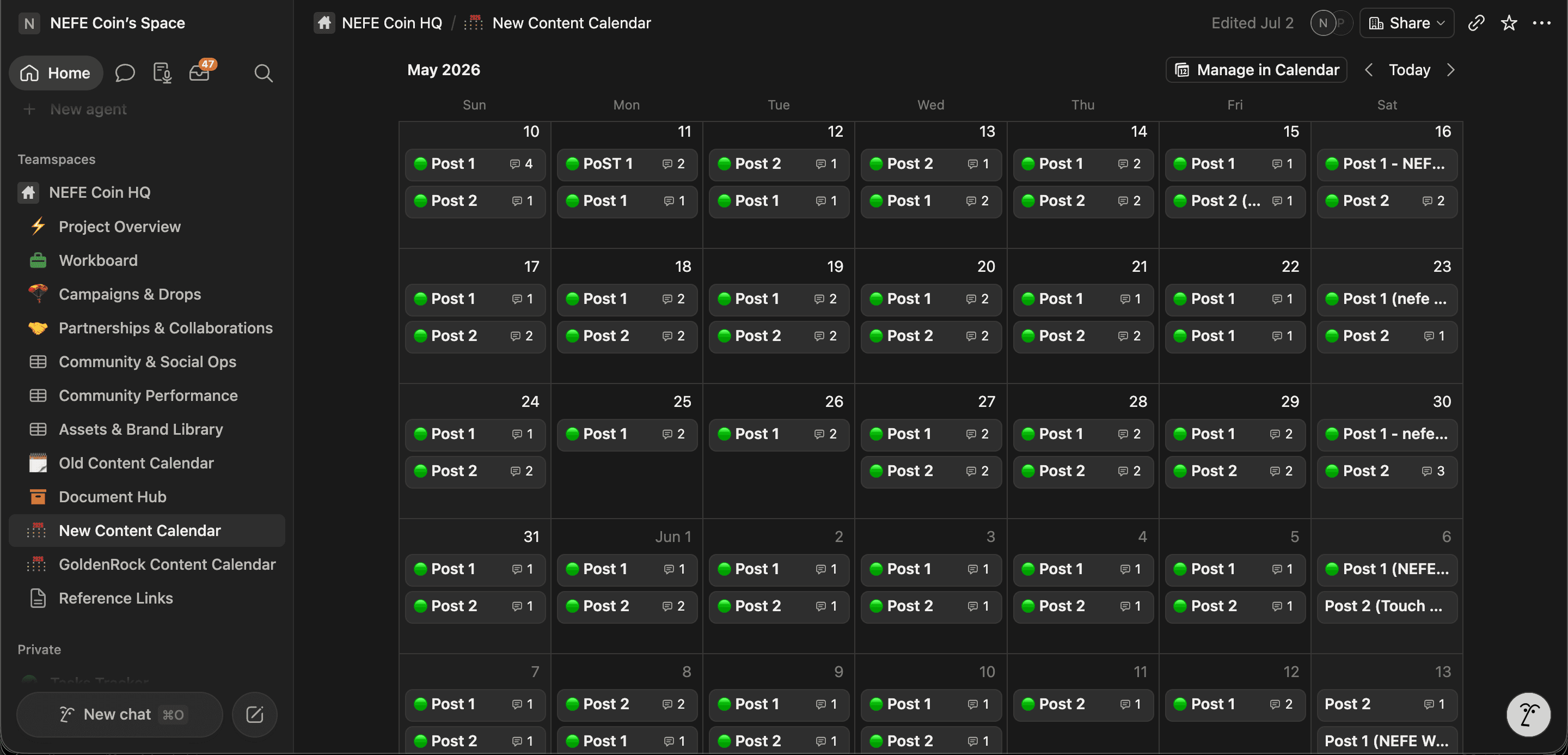Favorite this page with the star icon

click(1509, 23)
